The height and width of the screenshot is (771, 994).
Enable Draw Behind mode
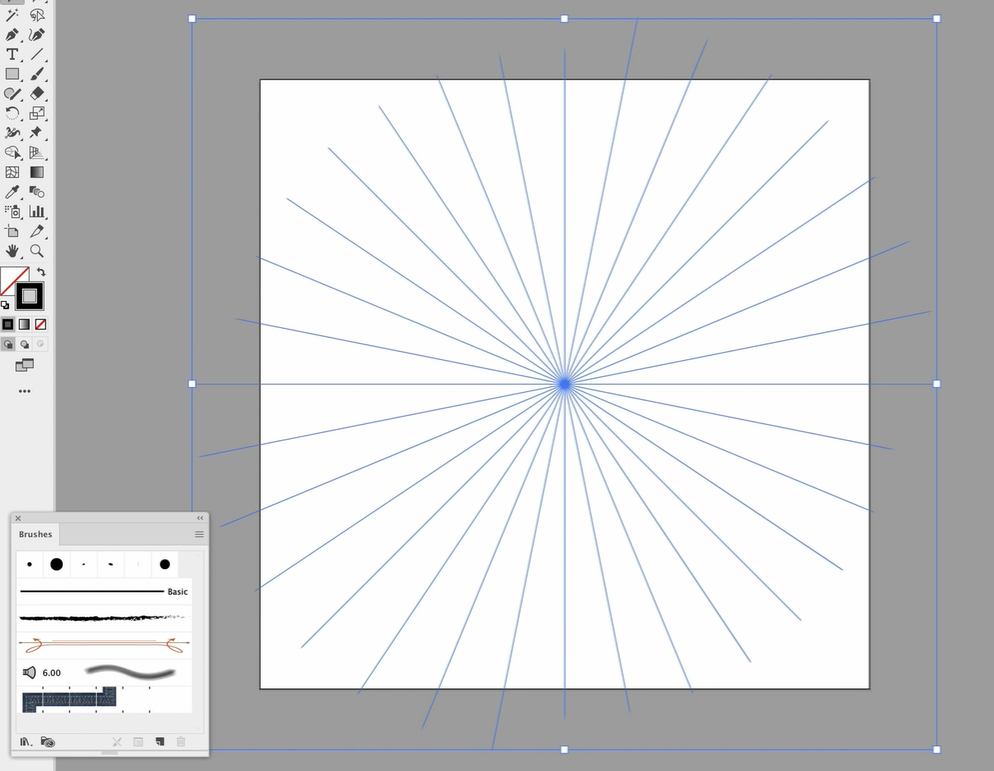coord(24,344)
